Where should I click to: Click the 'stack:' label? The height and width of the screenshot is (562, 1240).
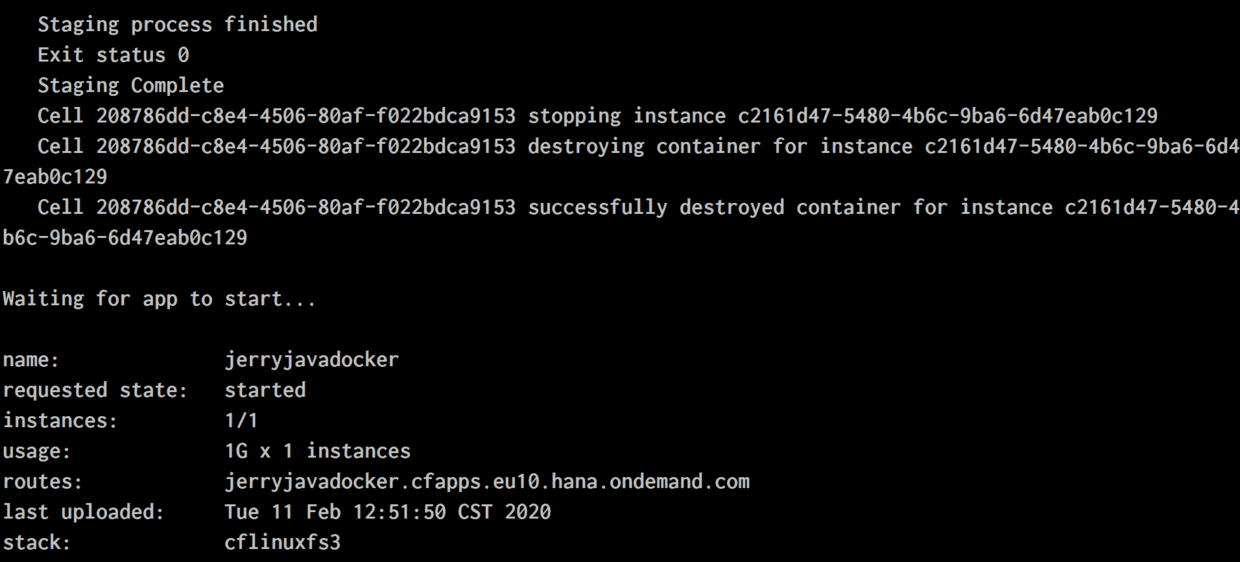coord(36,545)
